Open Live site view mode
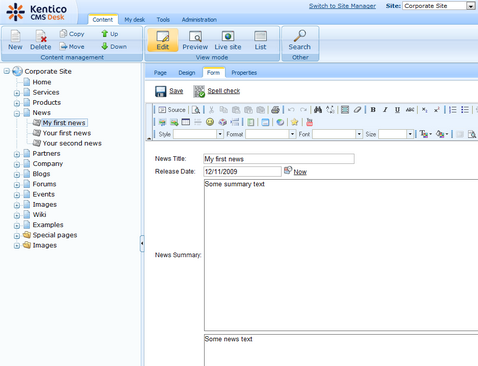The width and height of the screenshot is (478, 366). 228,40
